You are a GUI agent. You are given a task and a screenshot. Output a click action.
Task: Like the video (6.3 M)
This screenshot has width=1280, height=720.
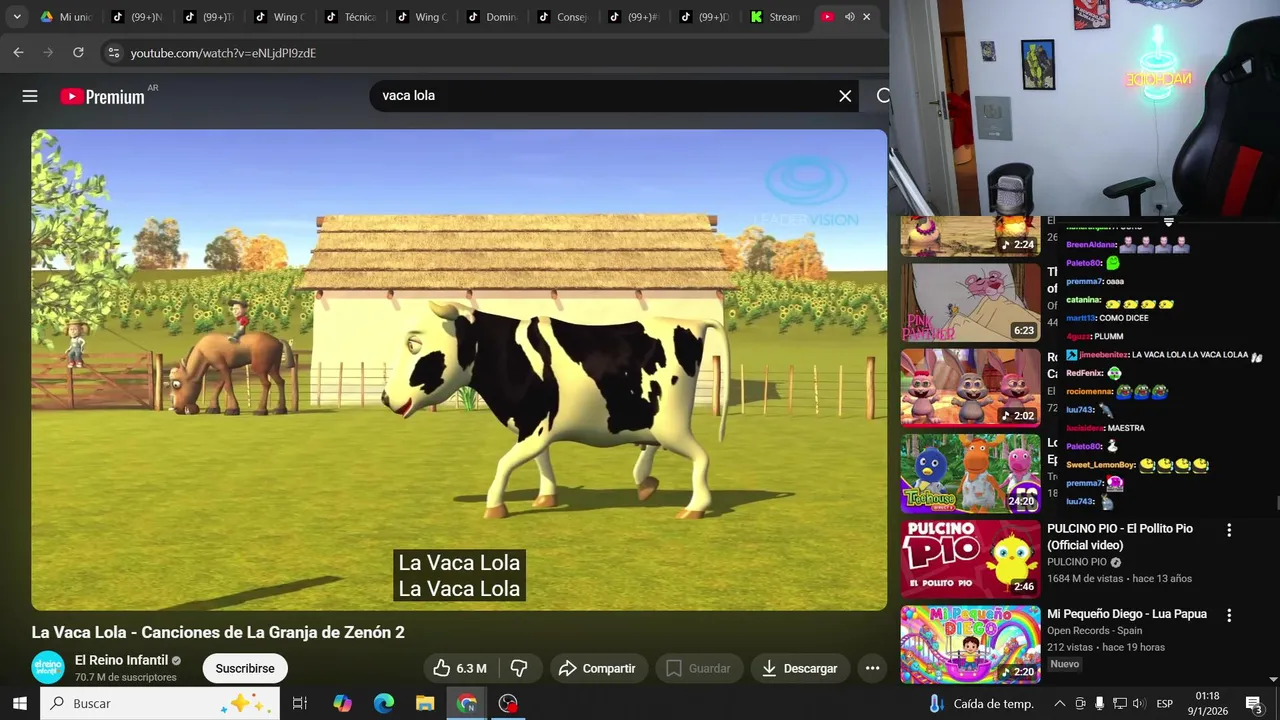point(460,668)
